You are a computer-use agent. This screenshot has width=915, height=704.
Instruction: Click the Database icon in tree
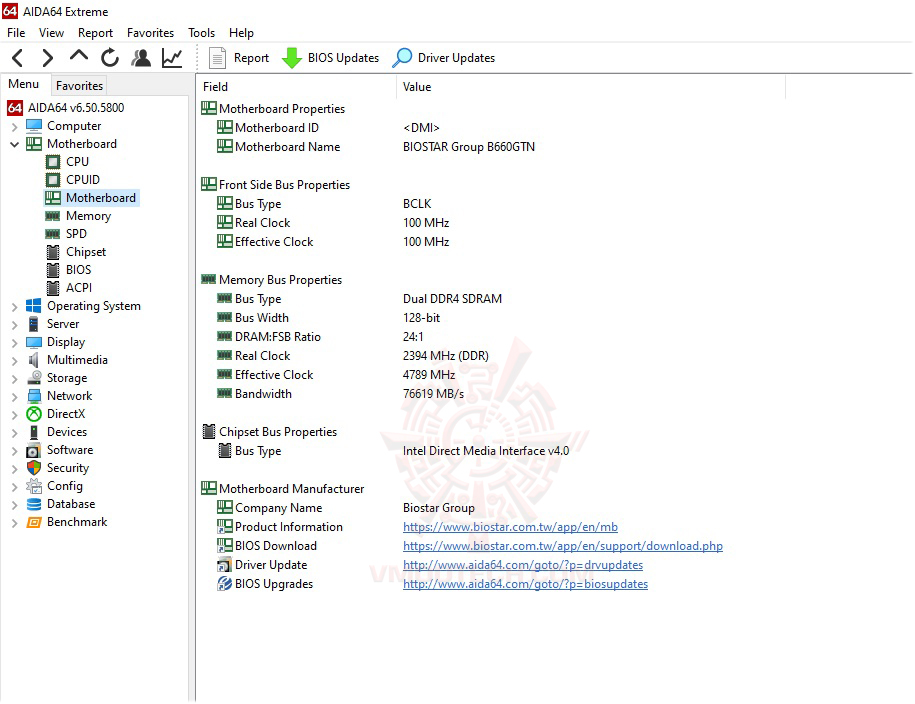click(34, 504)
